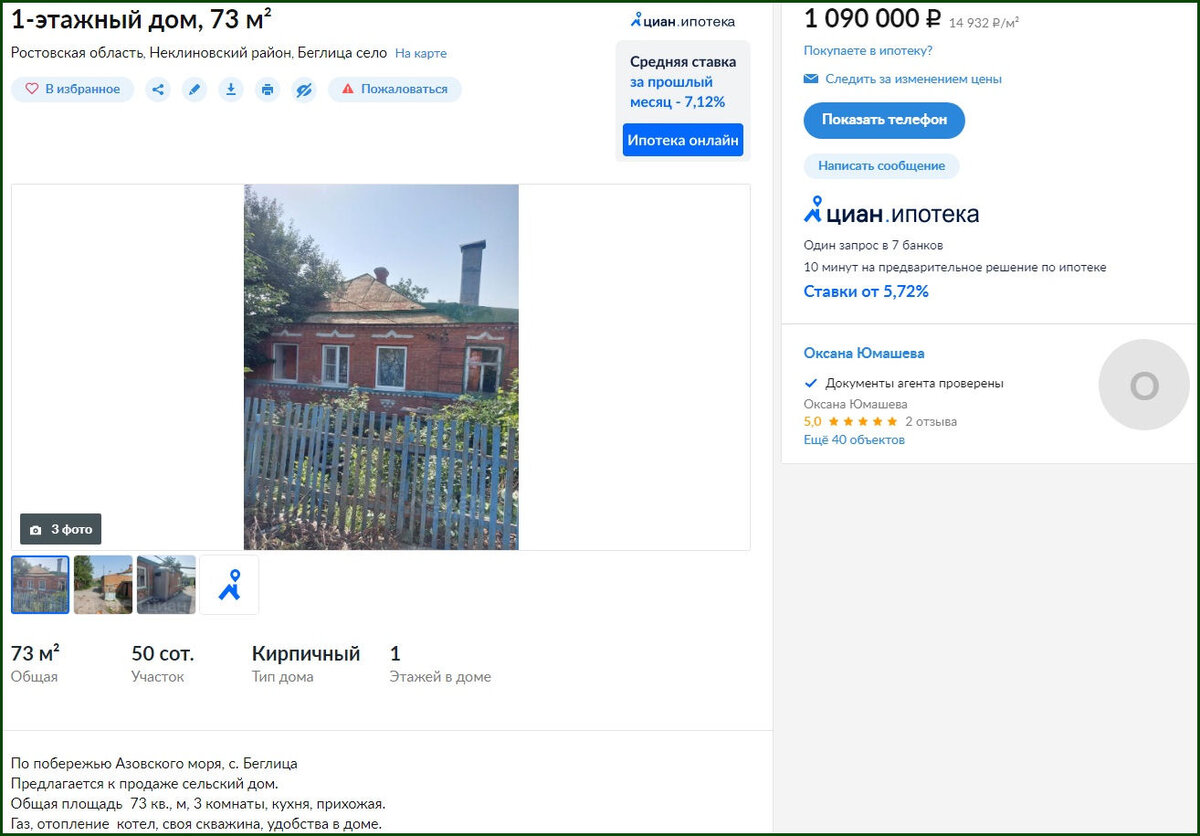Open the Циан.ипотека logo in sidebar
This screenshot has width=1200, height=836.
pos(891,213)
